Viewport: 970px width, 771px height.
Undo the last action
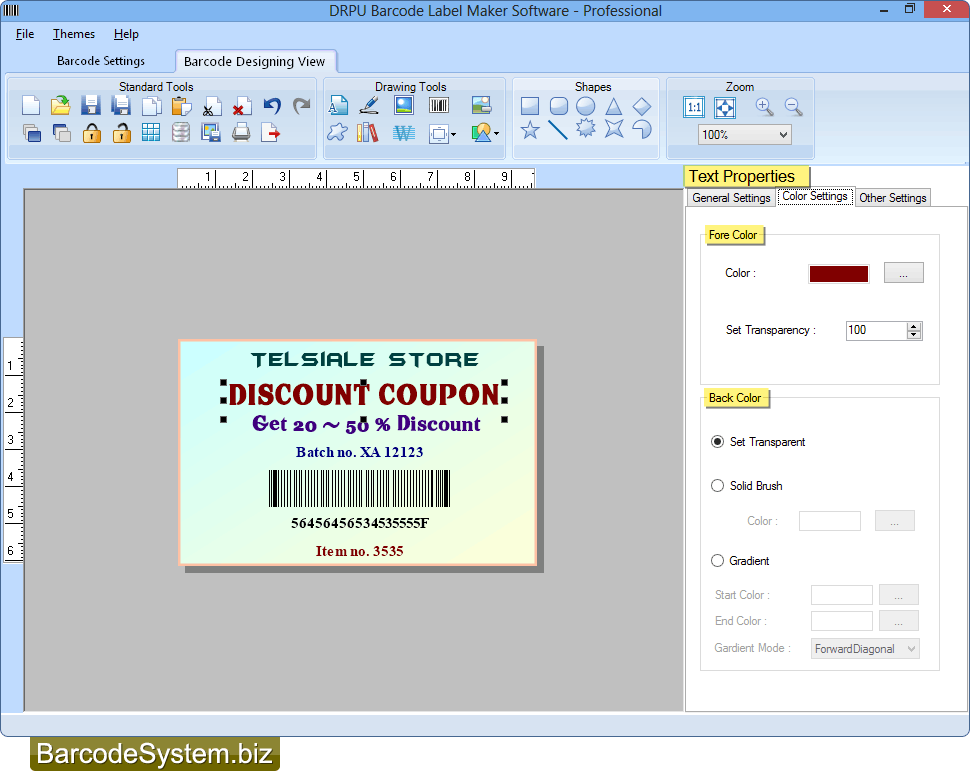272,106
